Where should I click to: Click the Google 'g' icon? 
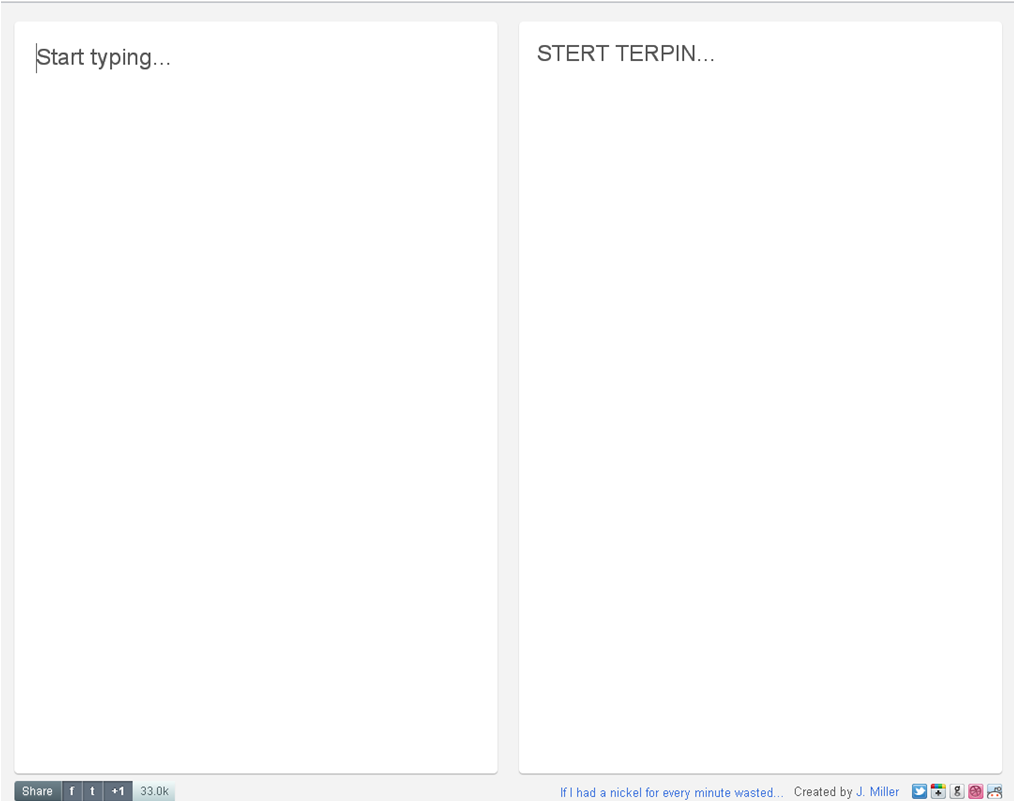tap(957, 791)
